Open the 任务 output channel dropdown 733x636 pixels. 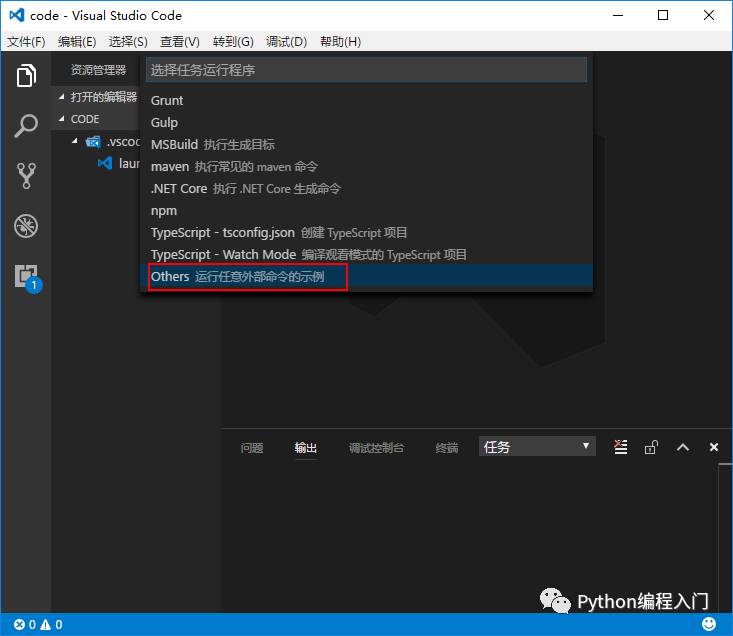point(537,446)
